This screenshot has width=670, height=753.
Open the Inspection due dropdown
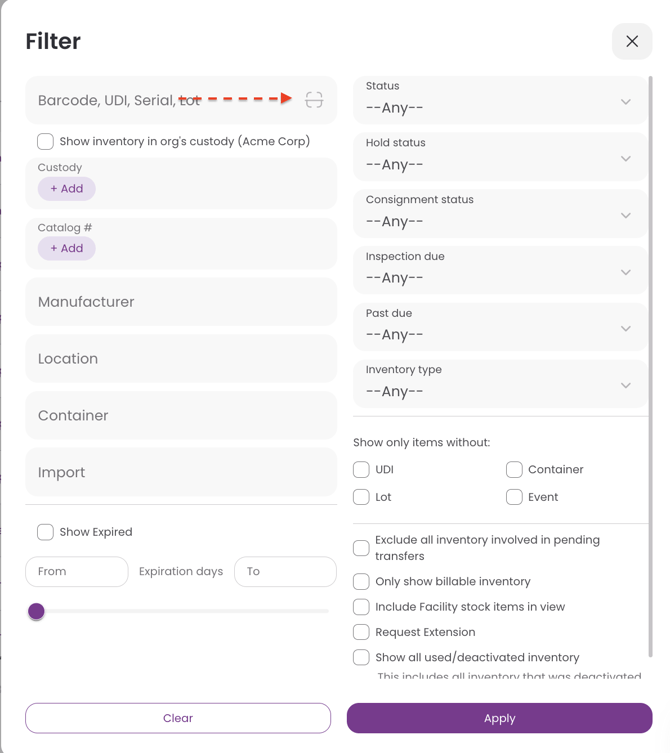(x=499, y=270)
